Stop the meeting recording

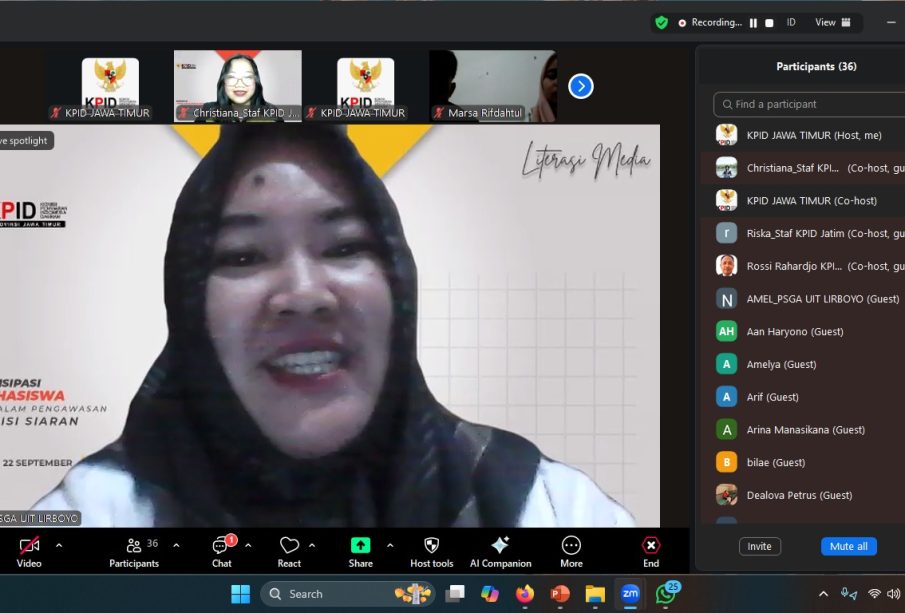769,22
